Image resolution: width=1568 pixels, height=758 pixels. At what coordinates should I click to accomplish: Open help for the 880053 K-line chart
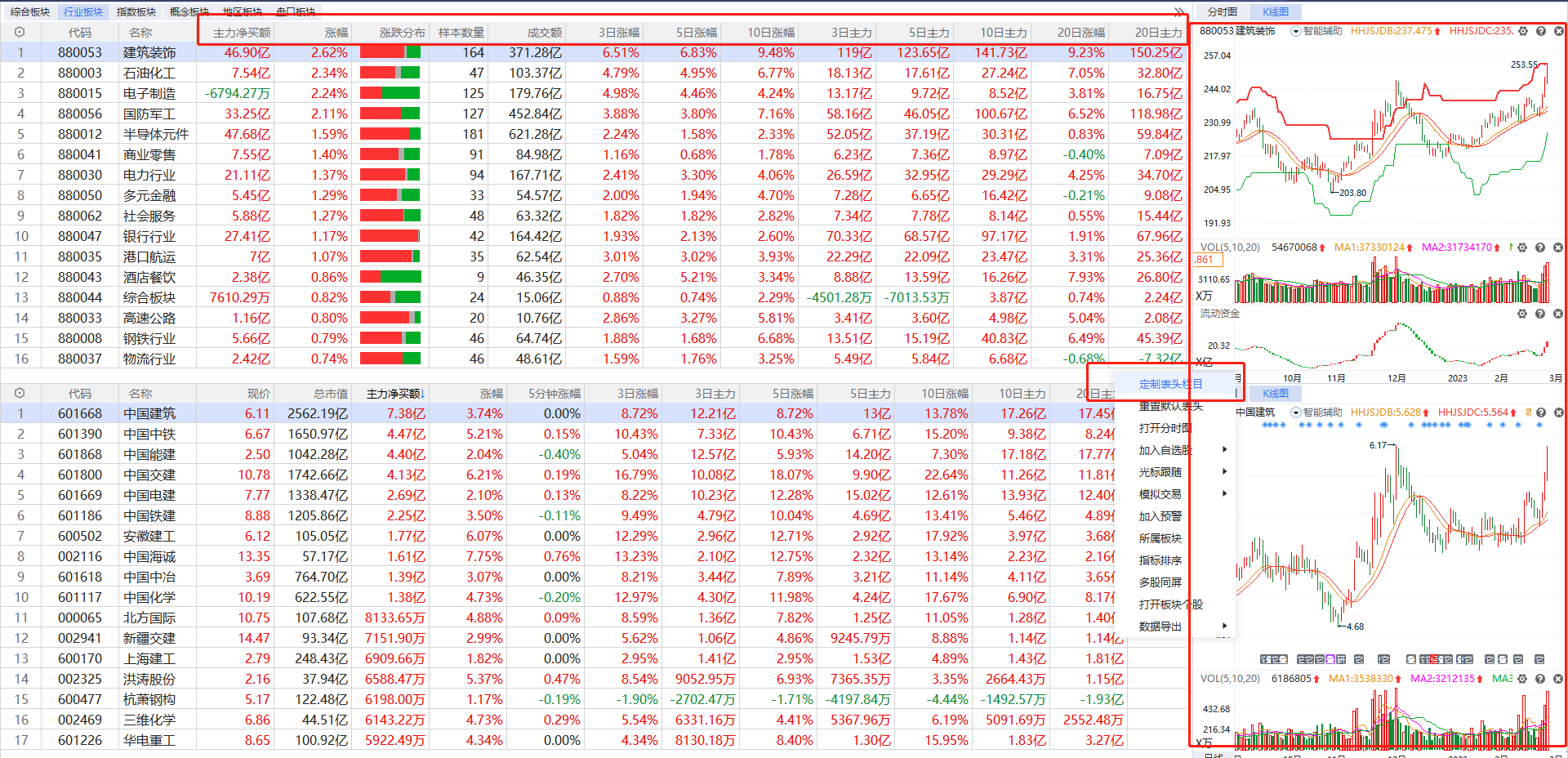[x=1540, y=31]
